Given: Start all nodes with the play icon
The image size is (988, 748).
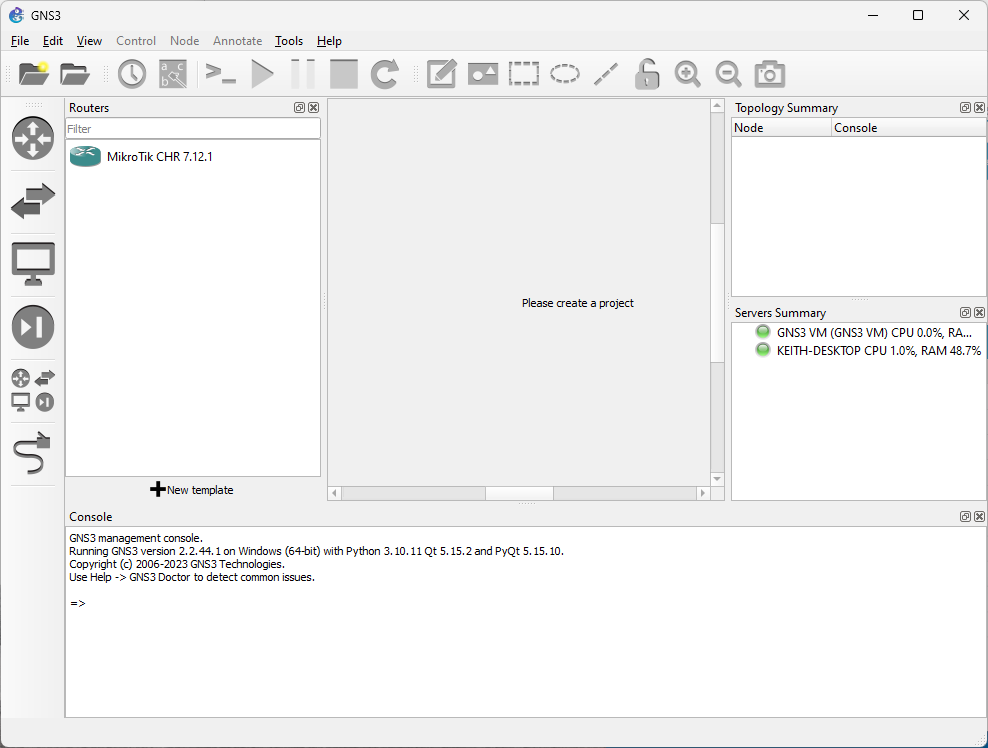Looking at the screenshot, I should coord(262,73).
